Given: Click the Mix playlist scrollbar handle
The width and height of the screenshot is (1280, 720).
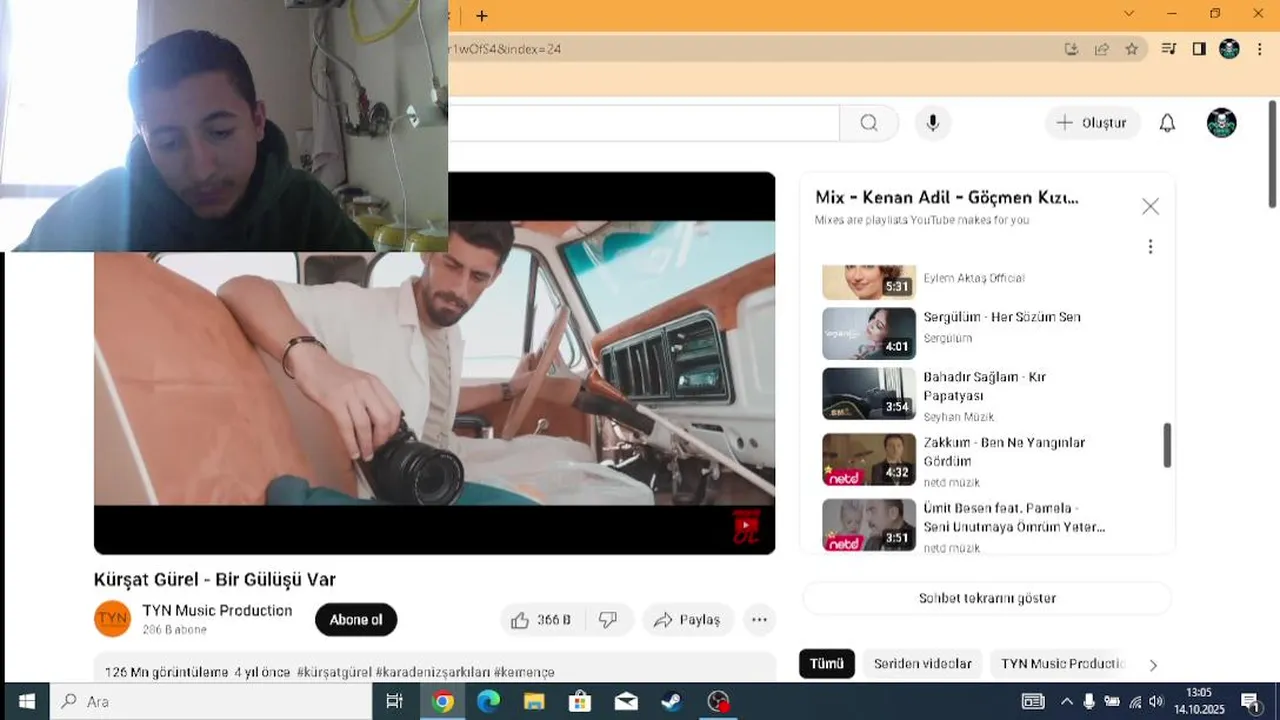Looking at the screenshot, I should [x=1166, y=445].
